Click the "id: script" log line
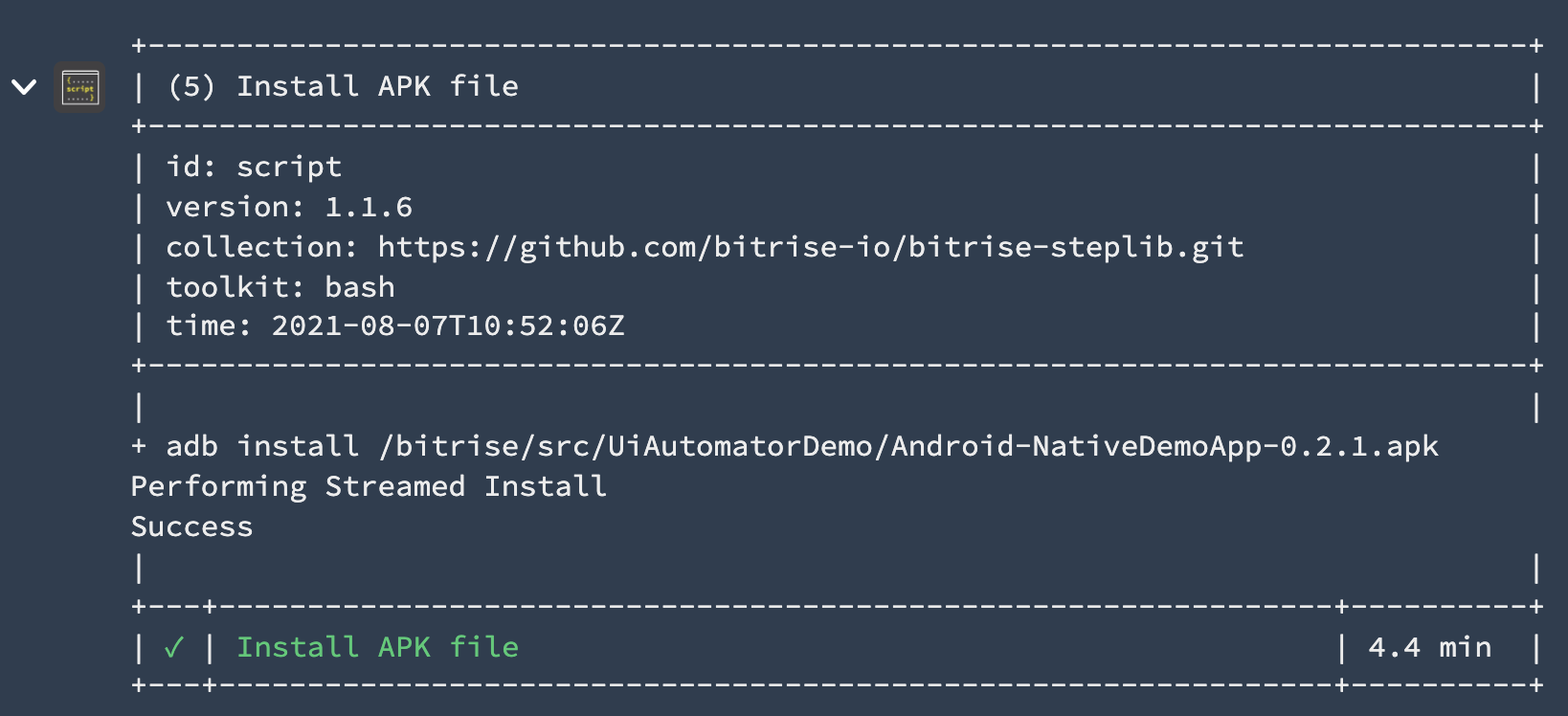Image resolution: width=1568 pixels, height=716 pixels. (254, 168)
